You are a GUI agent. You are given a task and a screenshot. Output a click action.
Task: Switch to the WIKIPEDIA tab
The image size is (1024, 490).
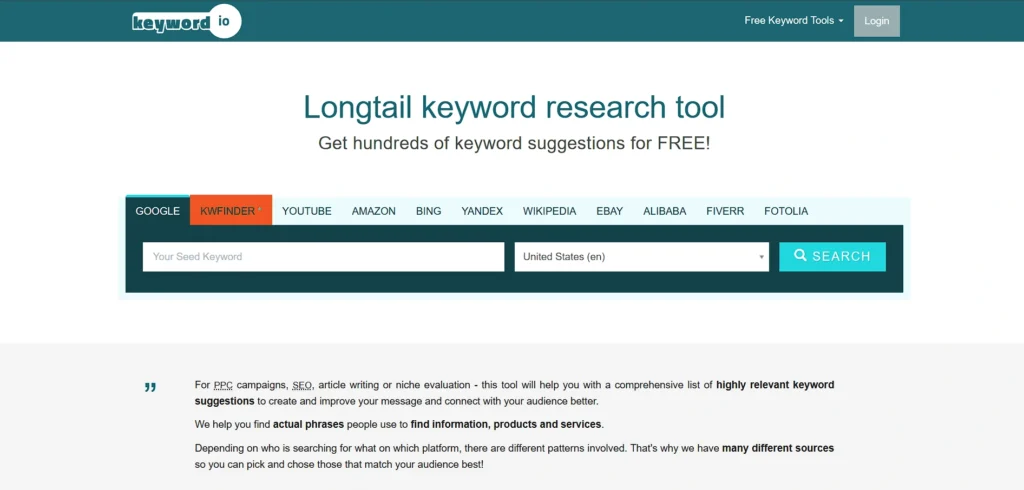[x=549, y=211]
